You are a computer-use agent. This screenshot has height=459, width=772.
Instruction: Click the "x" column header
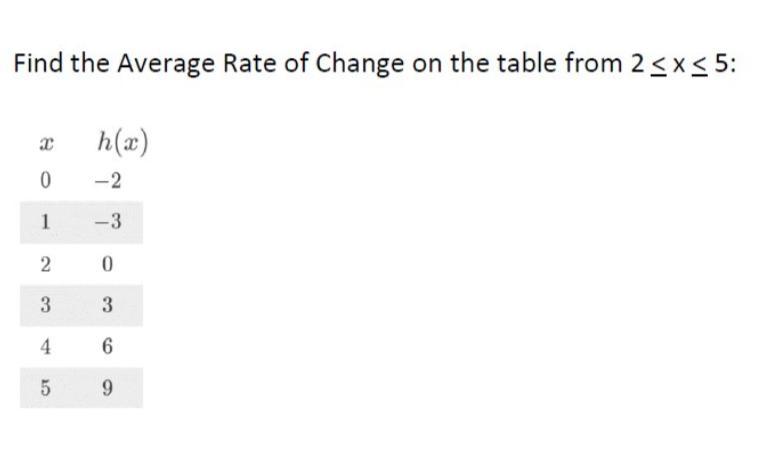(x=45, y=144)
